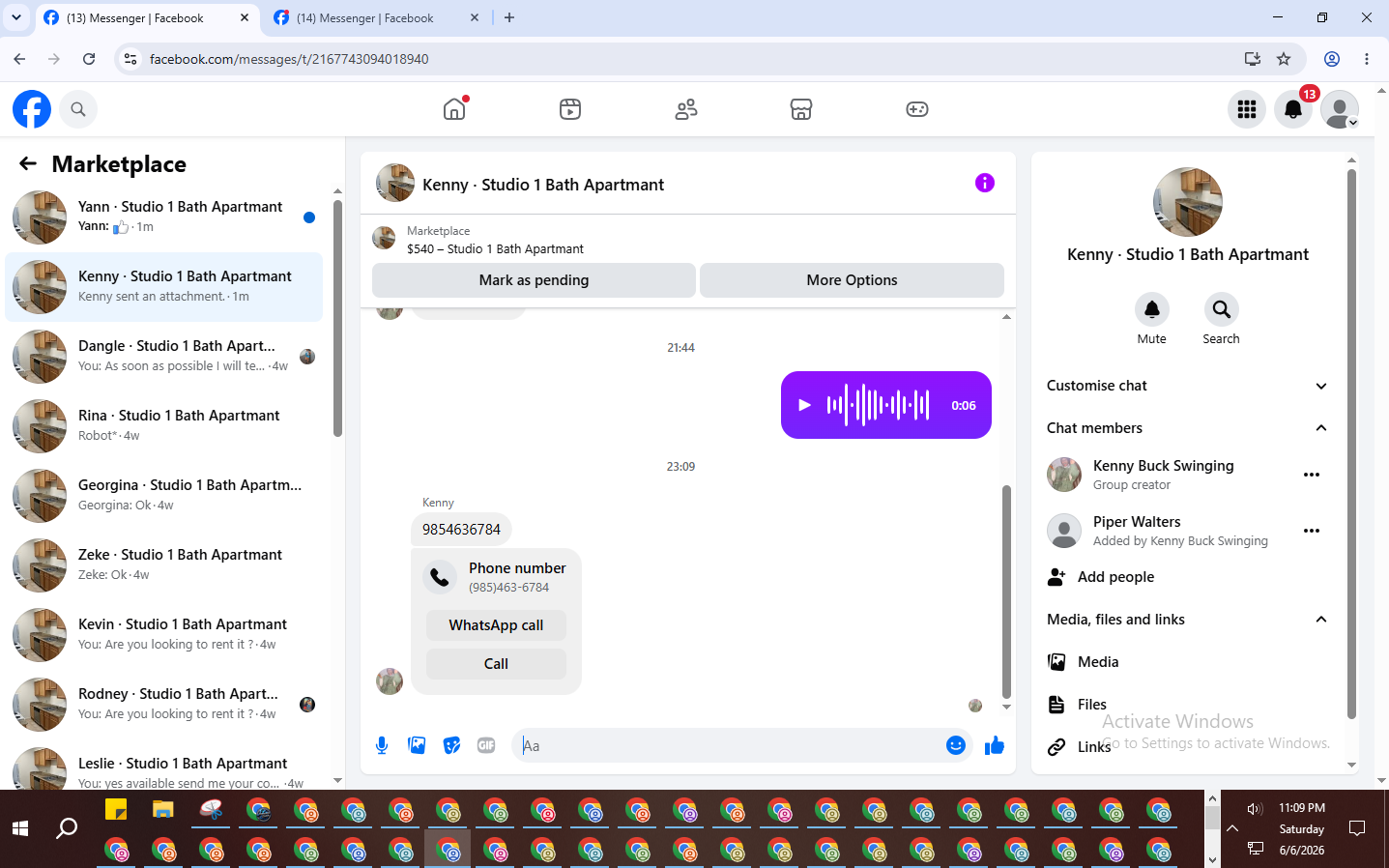1389x868 pixels.
Task: Open the Video (Reels) icon
Action: (x=570, y=109)
